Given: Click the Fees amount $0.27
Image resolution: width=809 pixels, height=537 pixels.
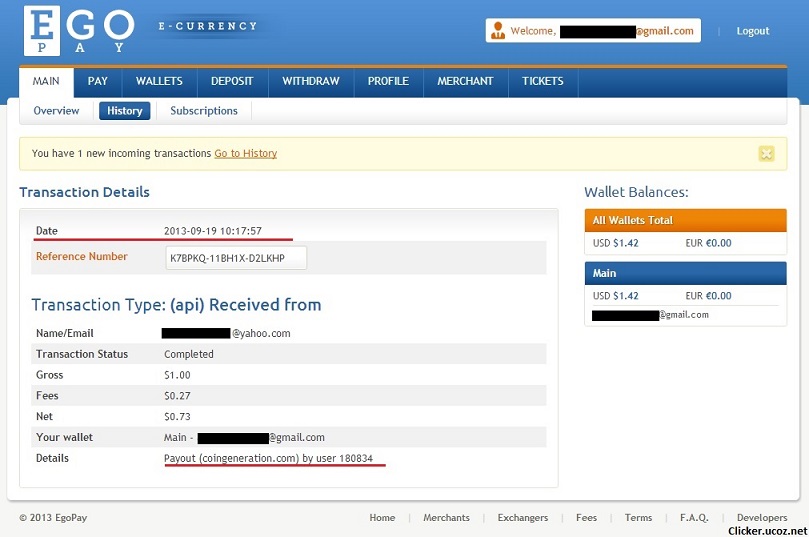Looking at the screenshot, I should coord(177,396).
